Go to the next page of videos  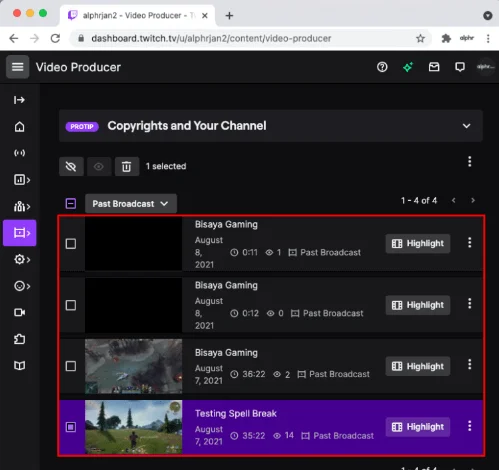pos(473,200)
